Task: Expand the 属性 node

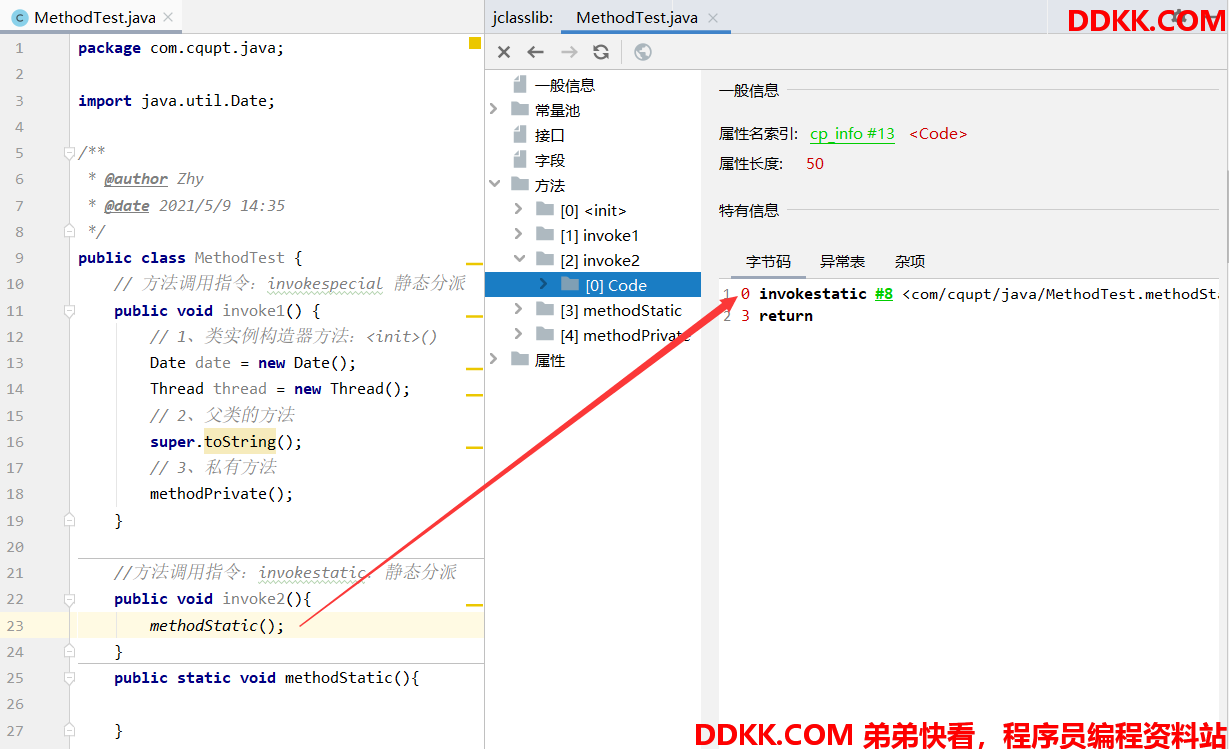Action: point(494,359)
